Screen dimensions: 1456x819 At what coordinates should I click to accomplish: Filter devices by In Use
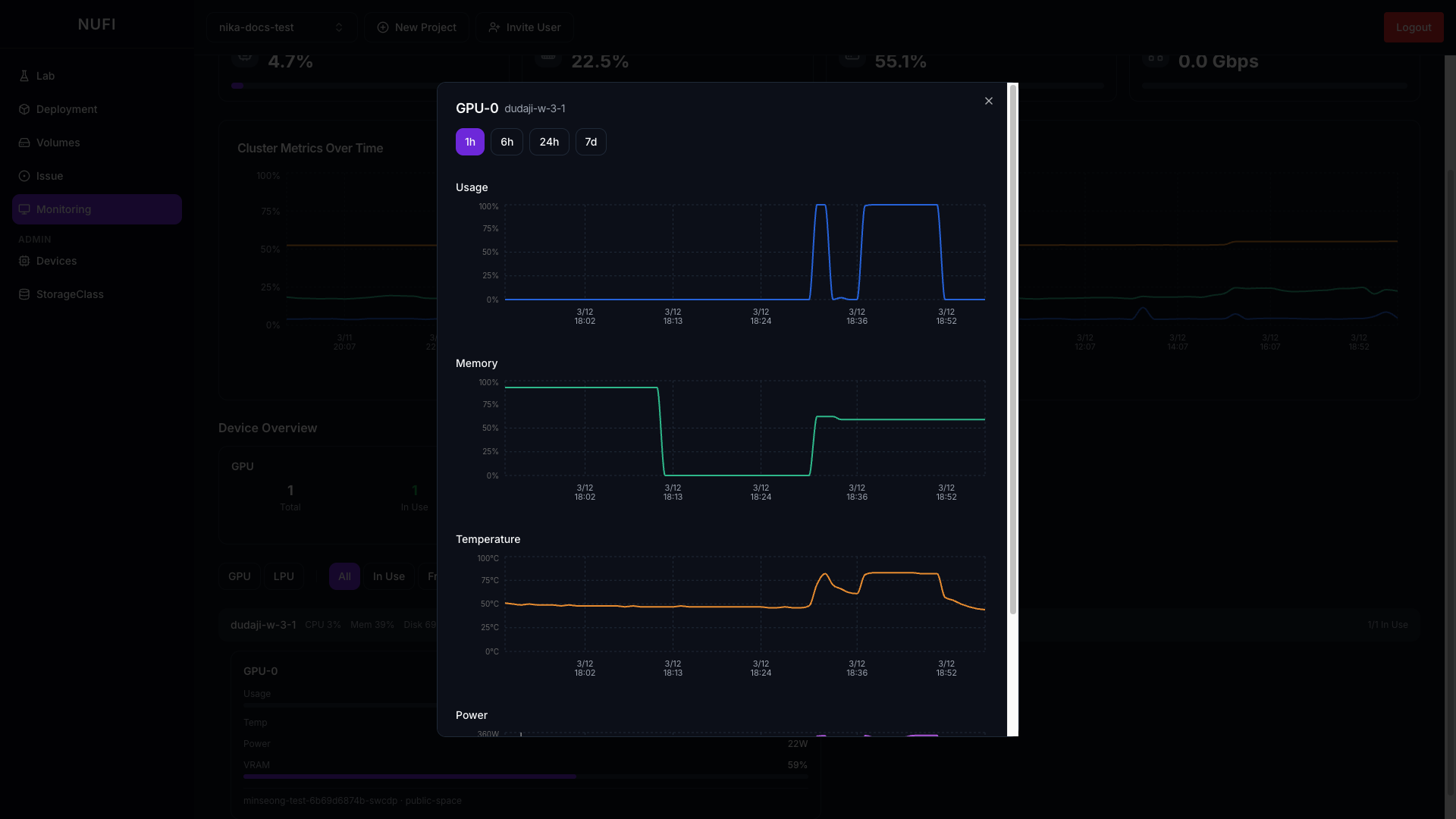click(388, 576)
